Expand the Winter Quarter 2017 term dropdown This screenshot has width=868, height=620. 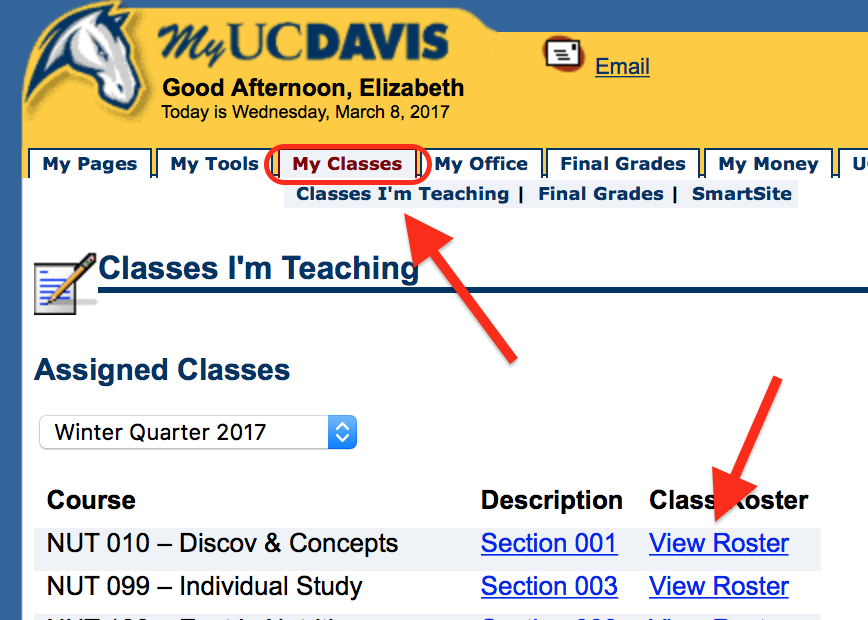click(x=197, y=433)
